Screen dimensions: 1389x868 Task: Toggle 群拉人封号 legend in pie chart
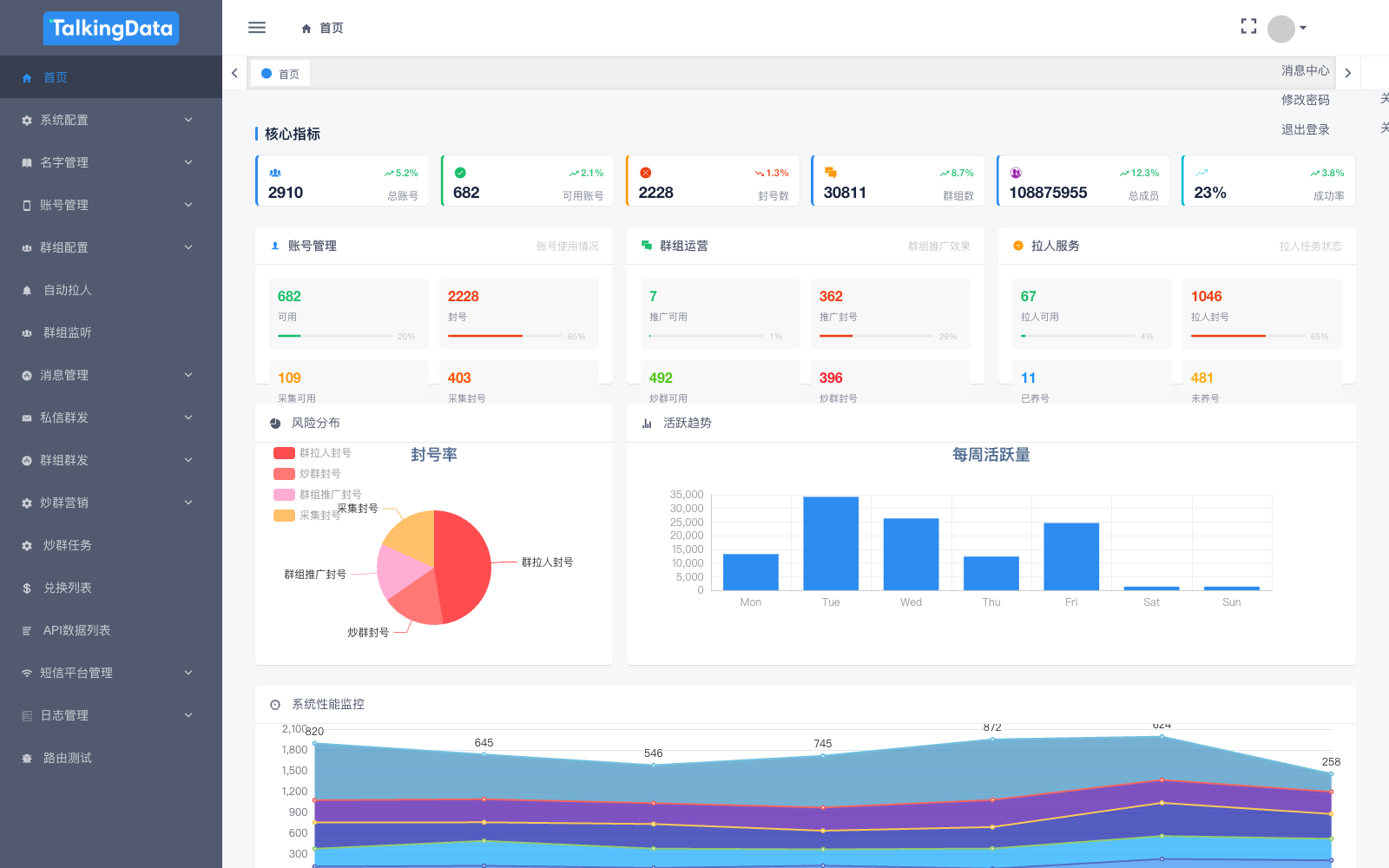pos(313,453)
